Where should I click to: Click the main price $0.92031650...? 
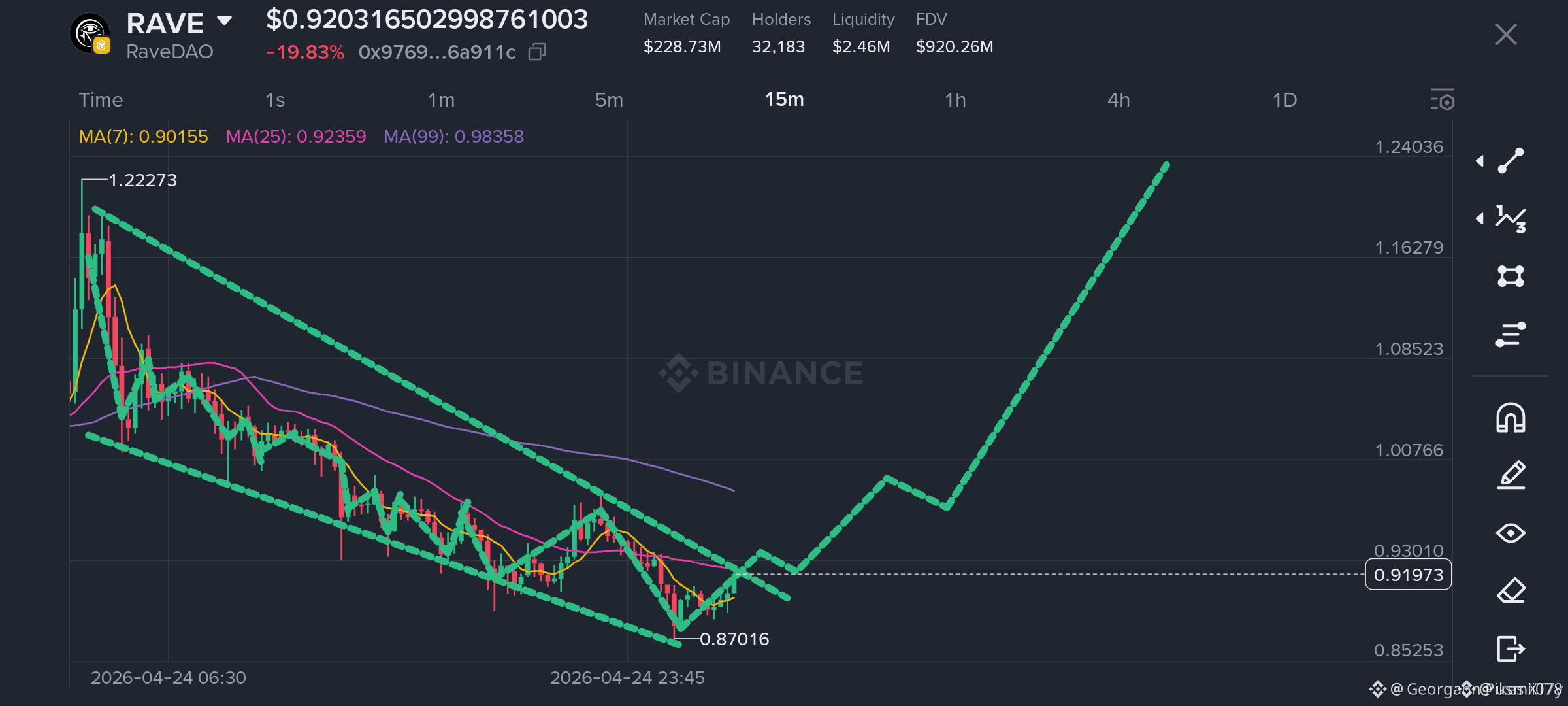pos(427,20)
